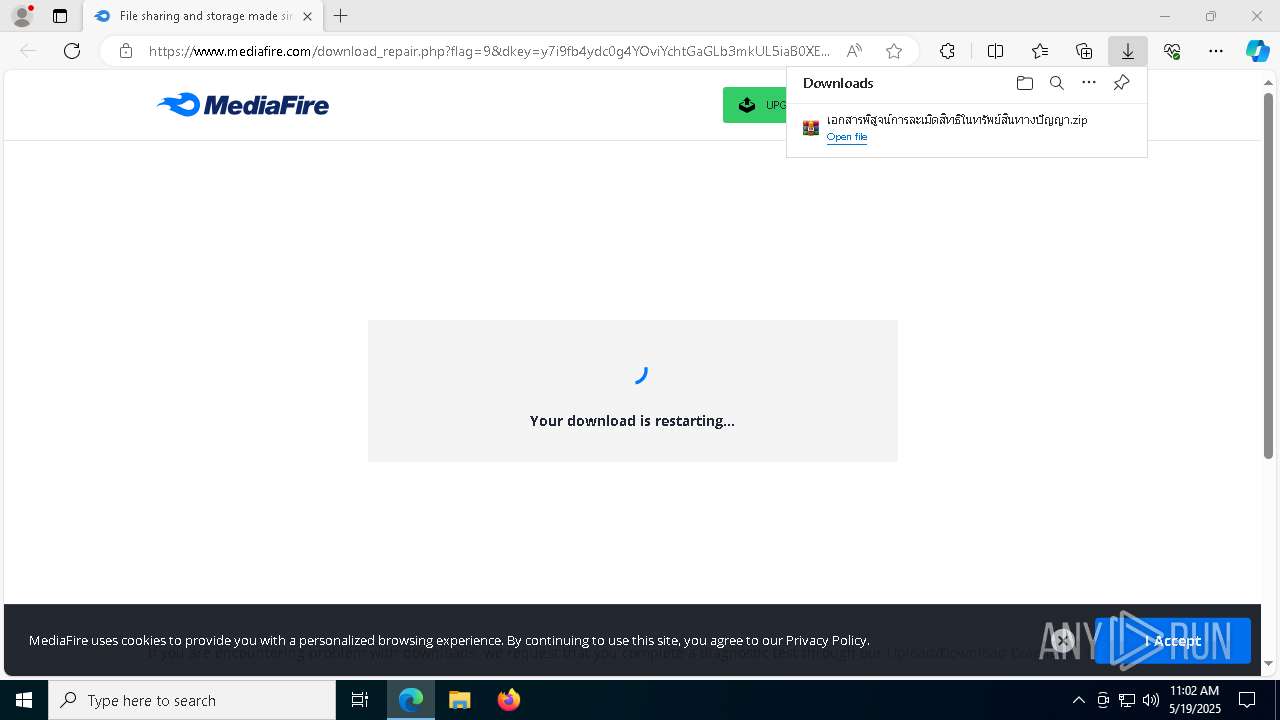The image size is (1280, 720).
Task: Add this page to favorites star
Action: 894,51
